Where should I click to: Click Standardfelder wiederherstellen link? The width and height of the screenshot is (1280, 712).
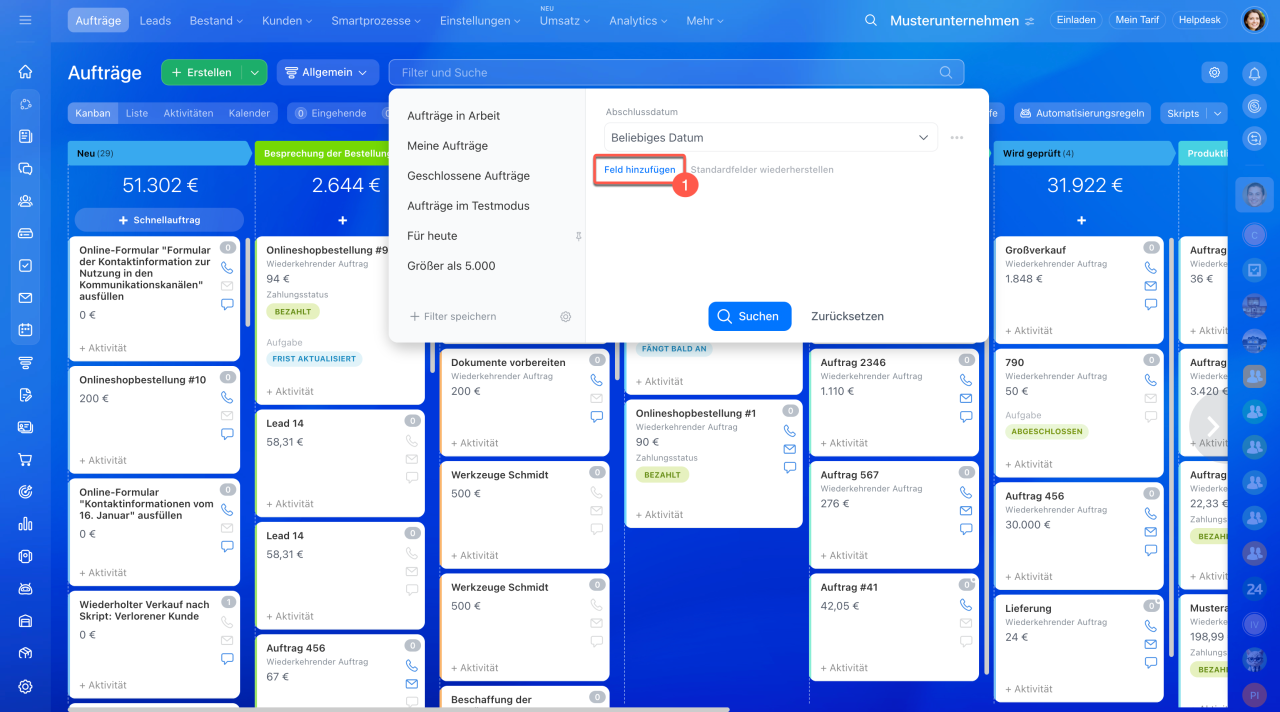tap(762, 170)
